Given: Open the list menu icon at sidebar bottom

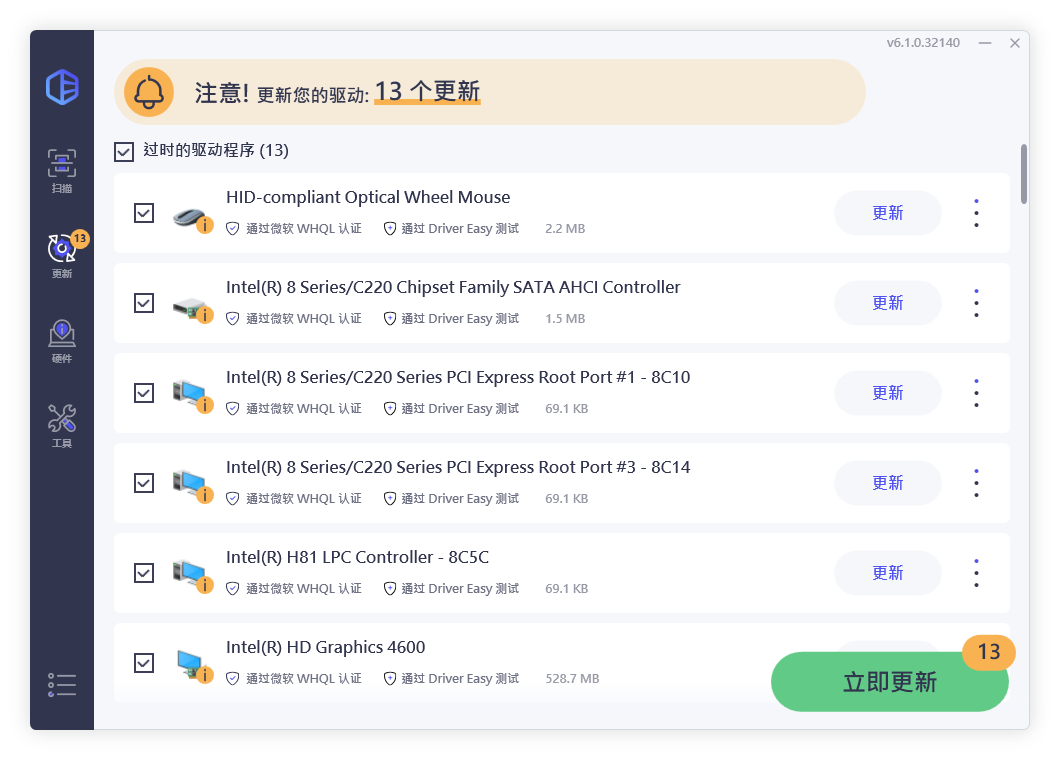Looking at the screenshot, I should click(x=62, y=685).
